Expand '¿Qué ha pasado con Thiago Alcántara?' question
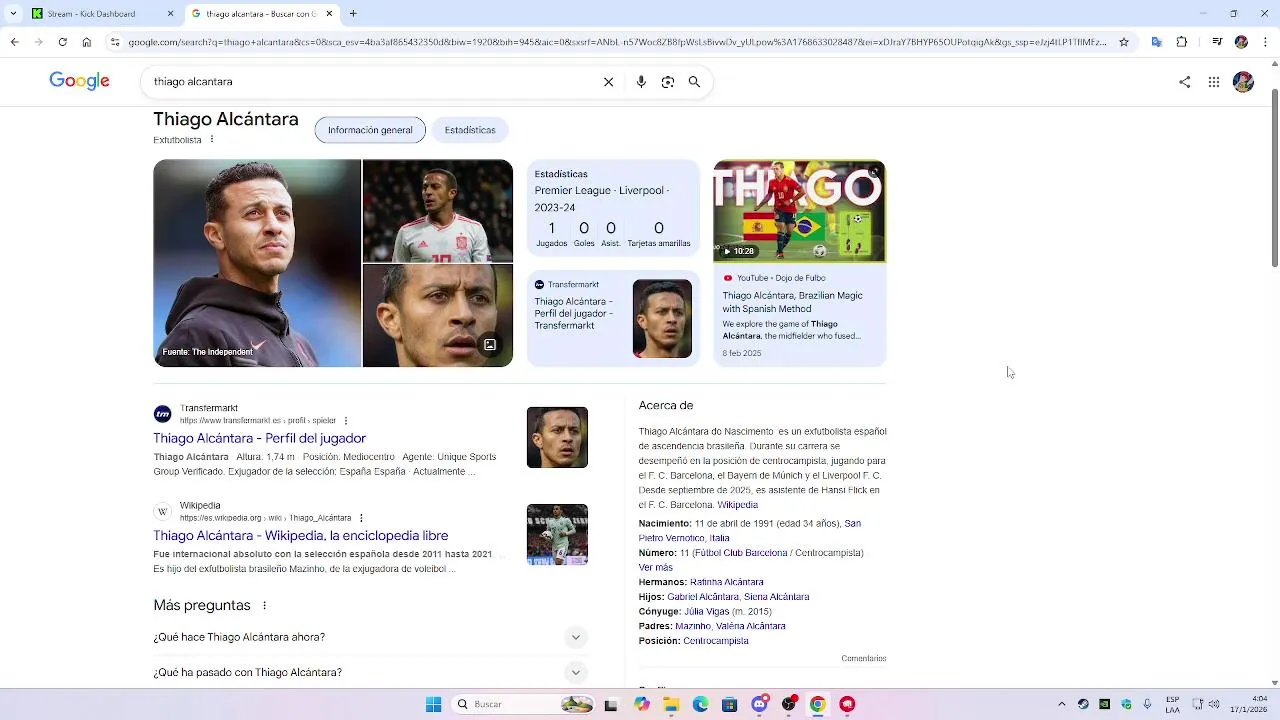This screenshot has width=1280, height=720. point(371,672)
